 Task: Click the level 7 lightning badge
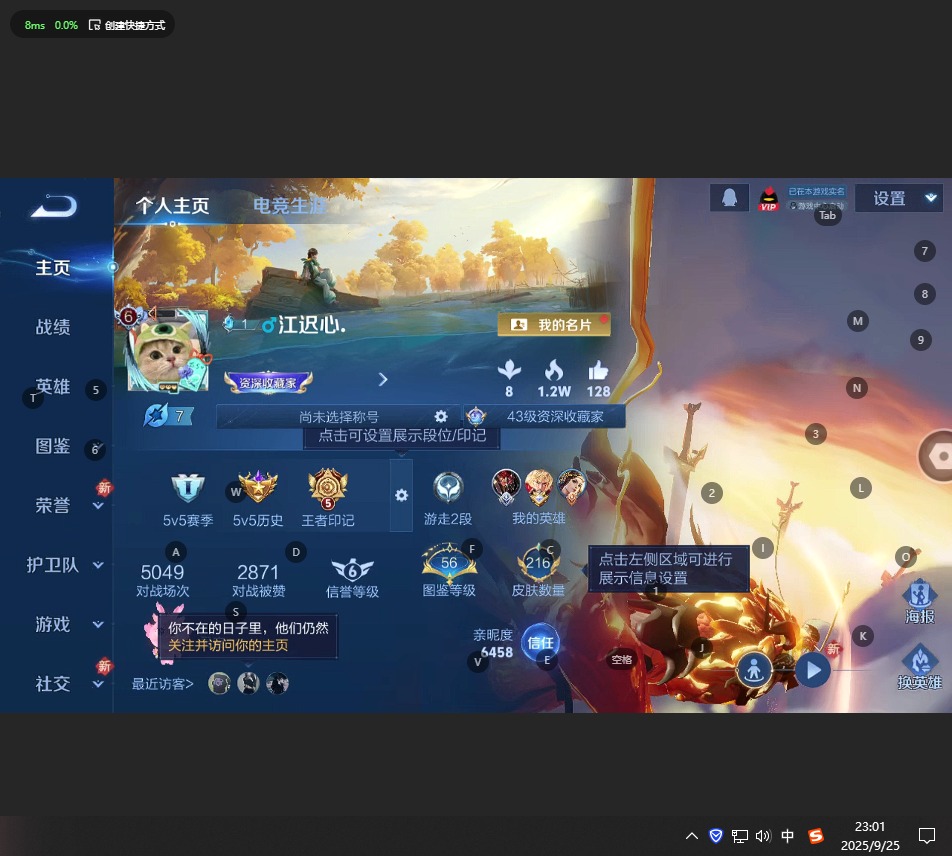168,416
